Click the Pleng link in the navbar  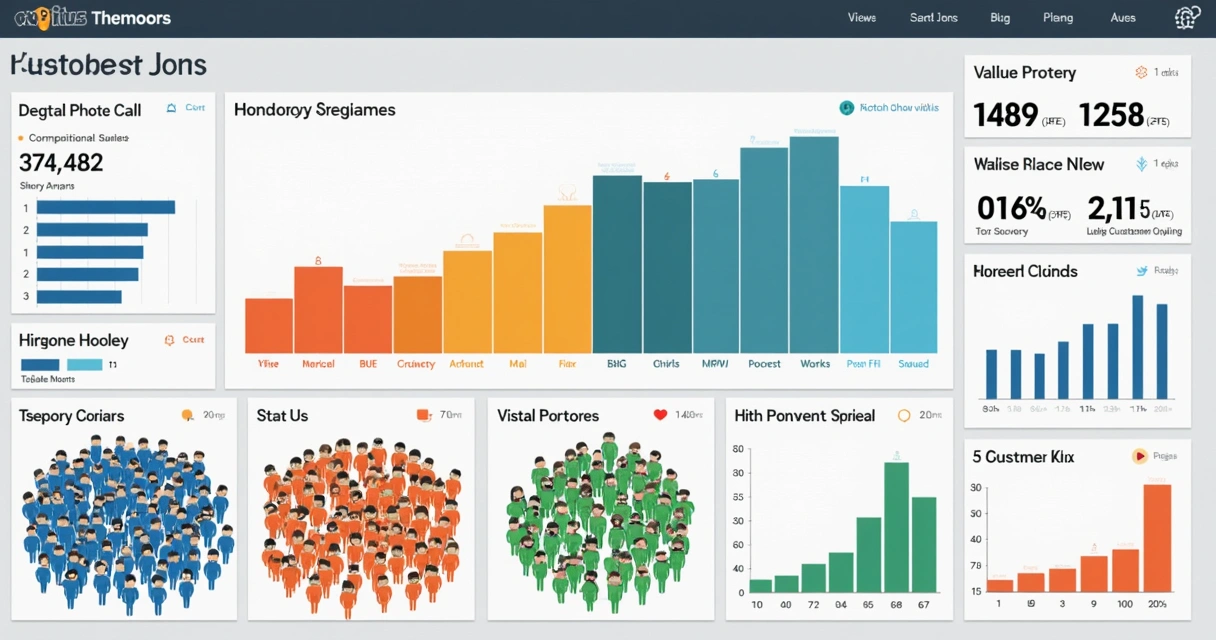[x=1058, y=17]
